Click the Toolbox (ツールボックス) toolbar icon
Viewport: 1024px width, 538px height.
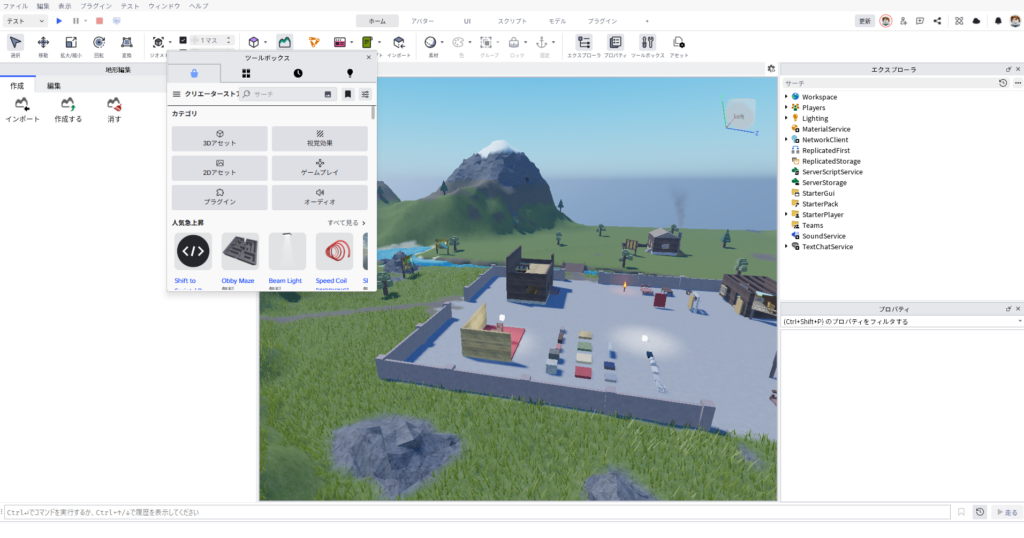[647, 44]
